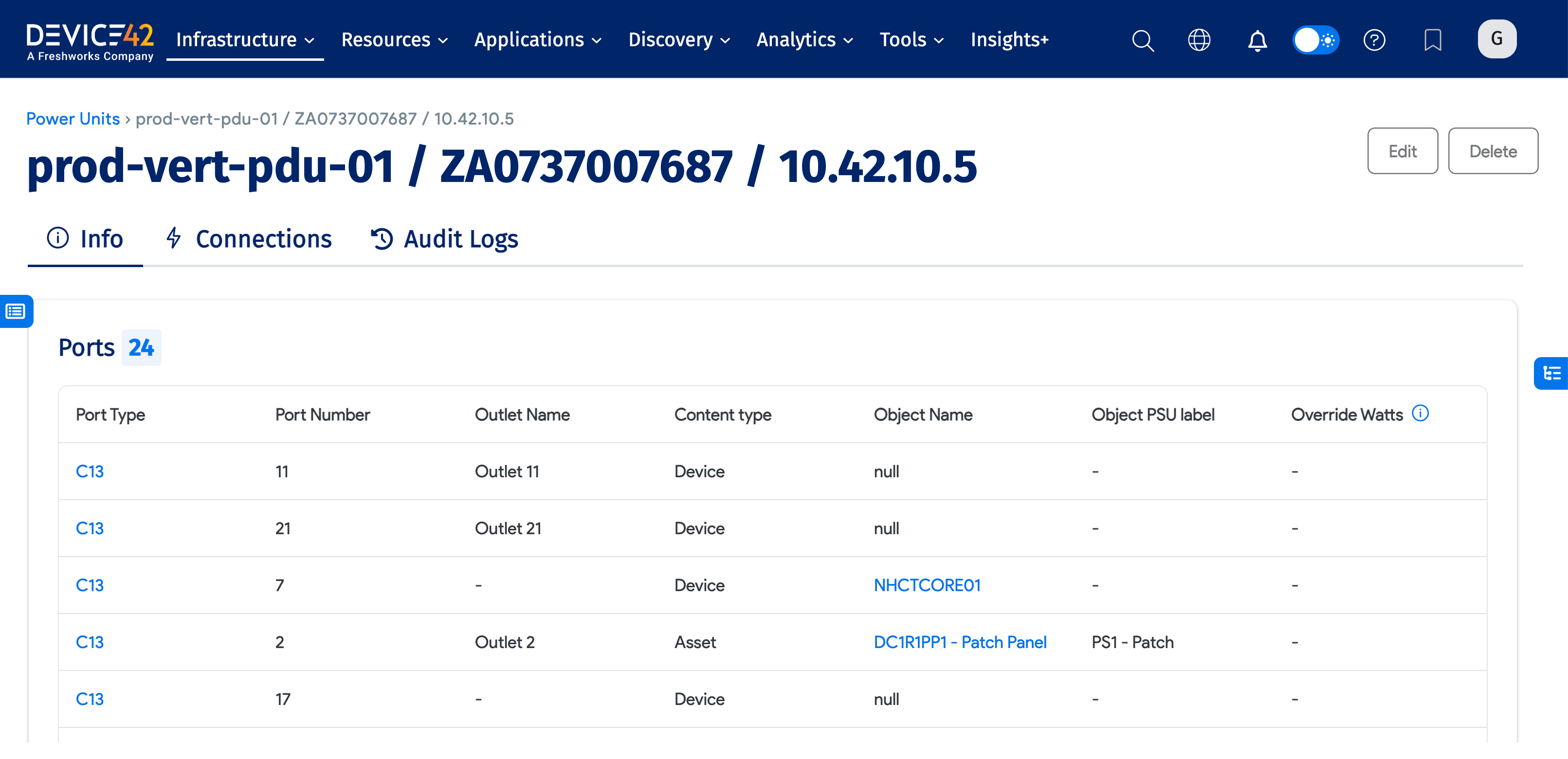Toggle the light/dark theme switch

point(1315,40)
